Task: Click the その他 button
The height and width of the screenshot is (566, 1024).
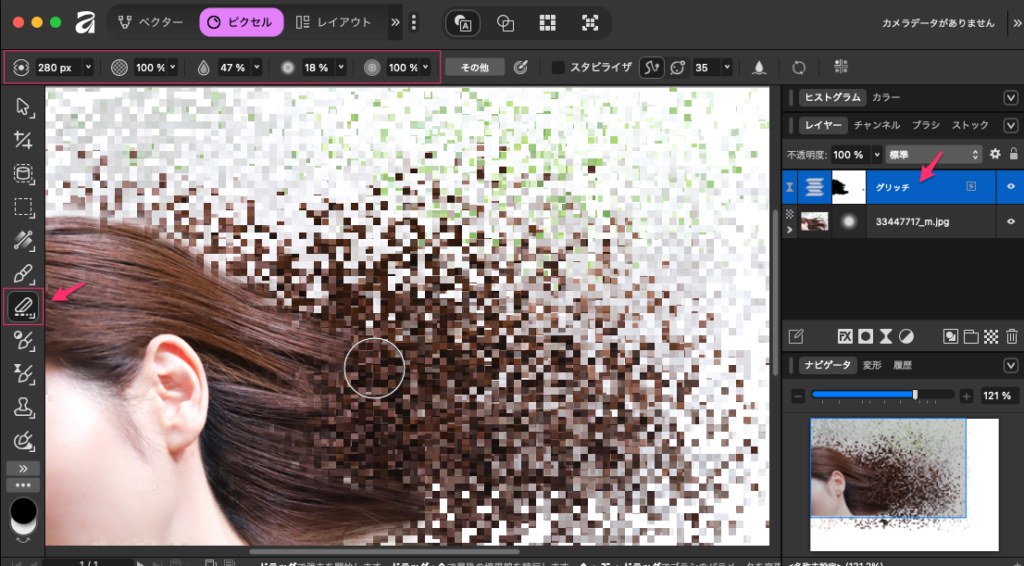Action: [x=473, y=68]
